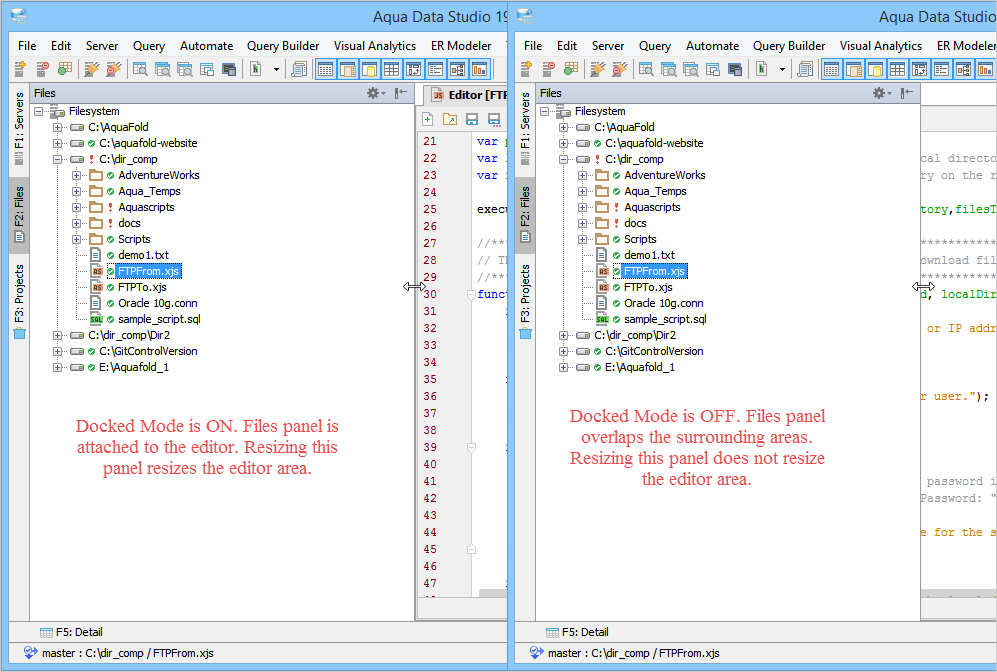The width and height of the screenshot is (997, 672).
Task: Click the connect plug icon in right window
Action: pos(598,69)
